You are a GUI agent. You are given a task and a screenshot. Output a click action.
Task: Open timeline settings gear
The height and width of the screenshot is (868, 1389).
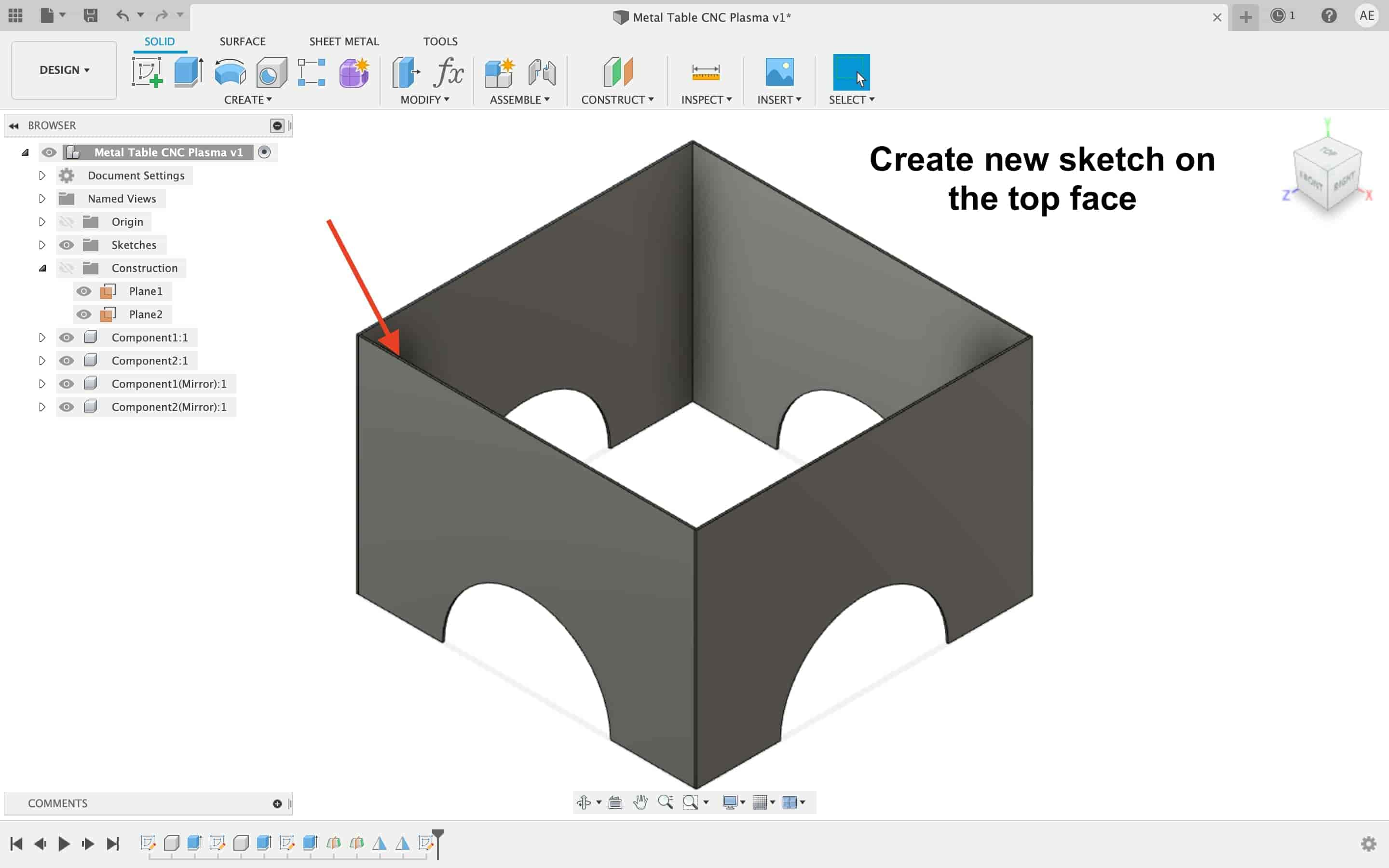click(1368, 843)
